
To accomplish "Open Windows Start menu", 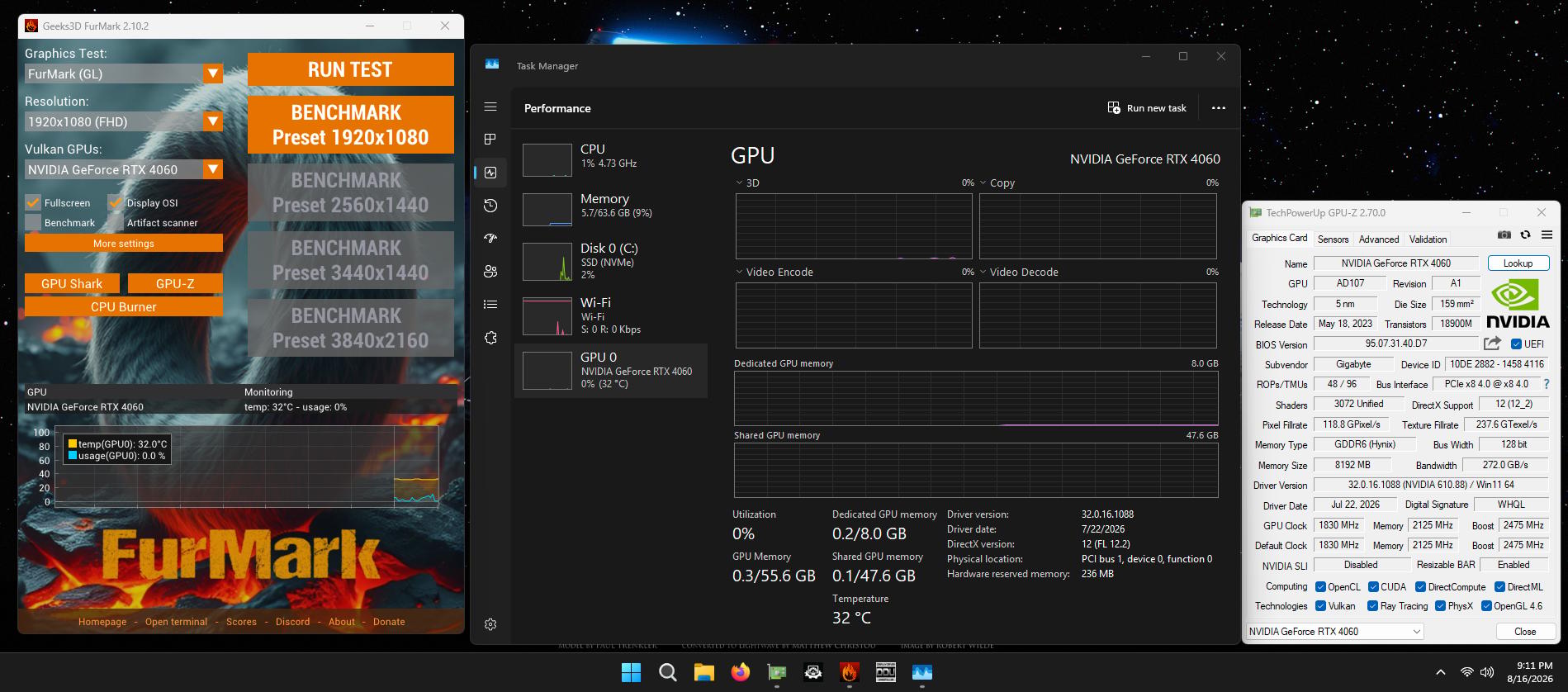I will [x=631, y=672].
